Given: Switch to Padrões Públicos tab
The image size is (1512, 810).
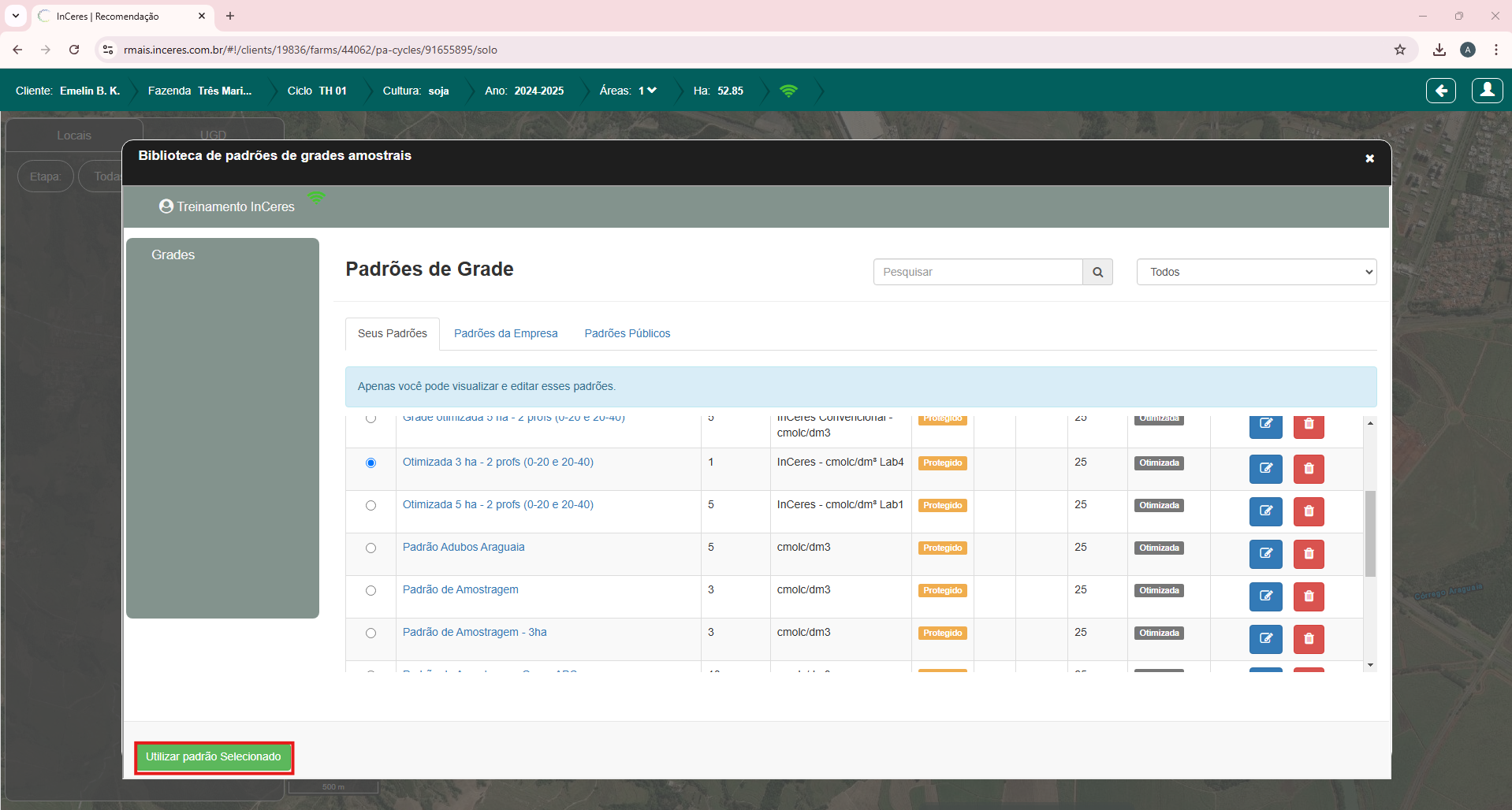Looking at the screenshot, I should tap(627, 333).
